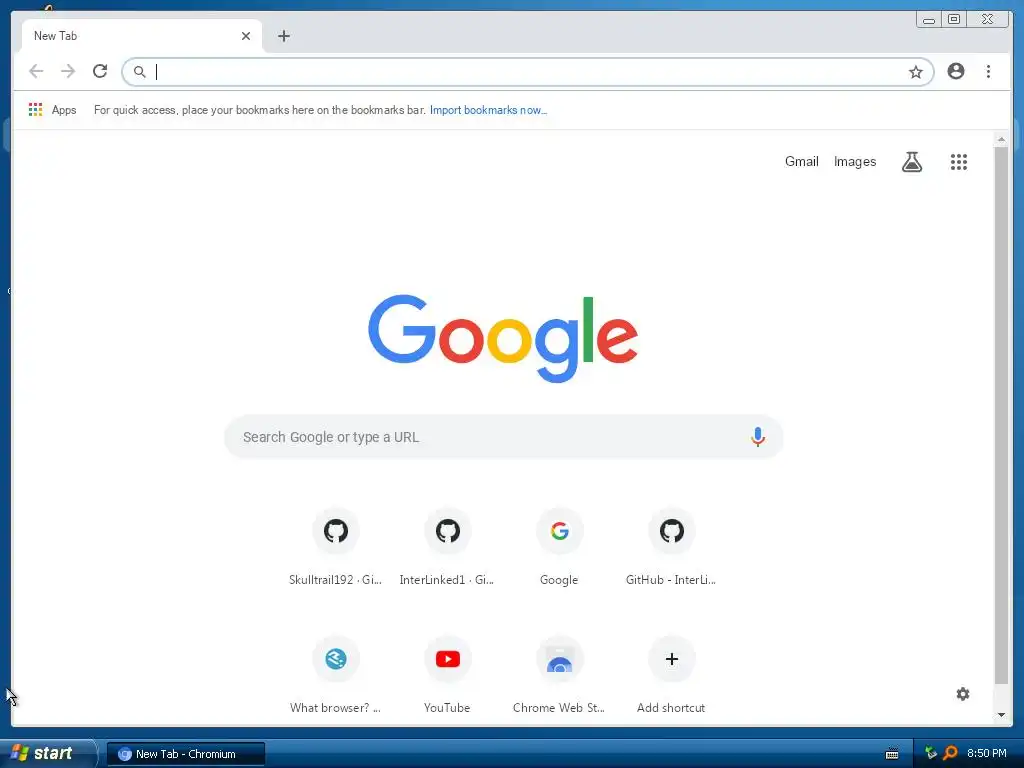Open a new tab with the plus button
1024x768 pixels.
pyautogui.click(x=283, y=36)
